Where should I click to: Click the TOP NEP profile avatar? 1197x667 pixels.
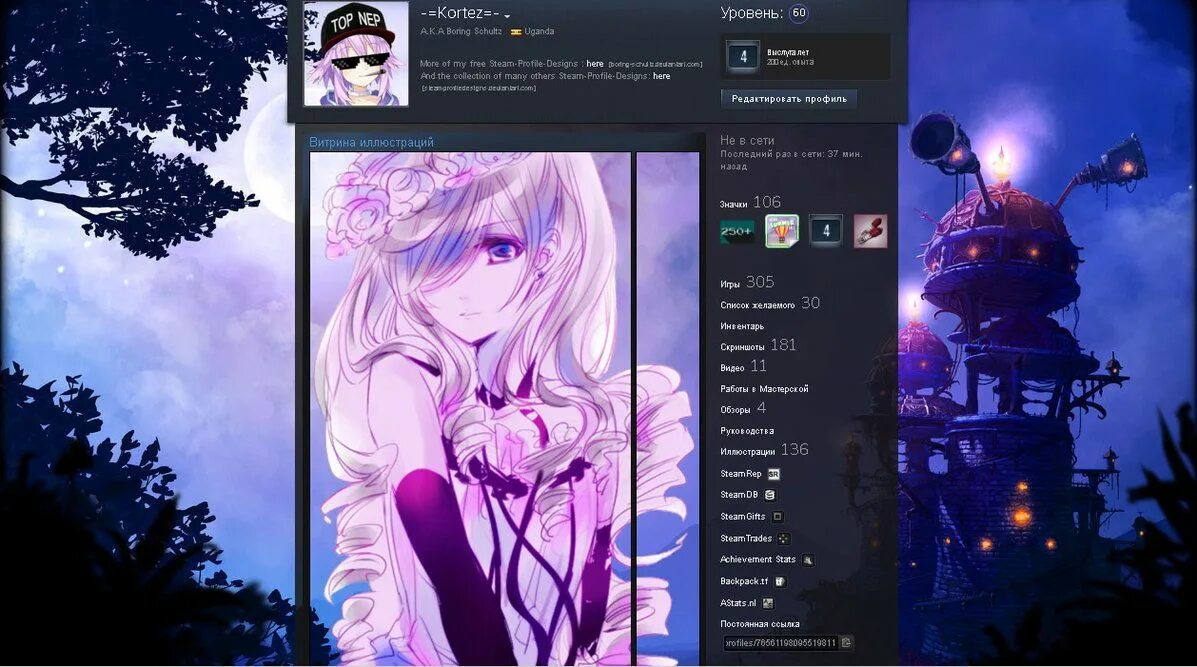356,54
